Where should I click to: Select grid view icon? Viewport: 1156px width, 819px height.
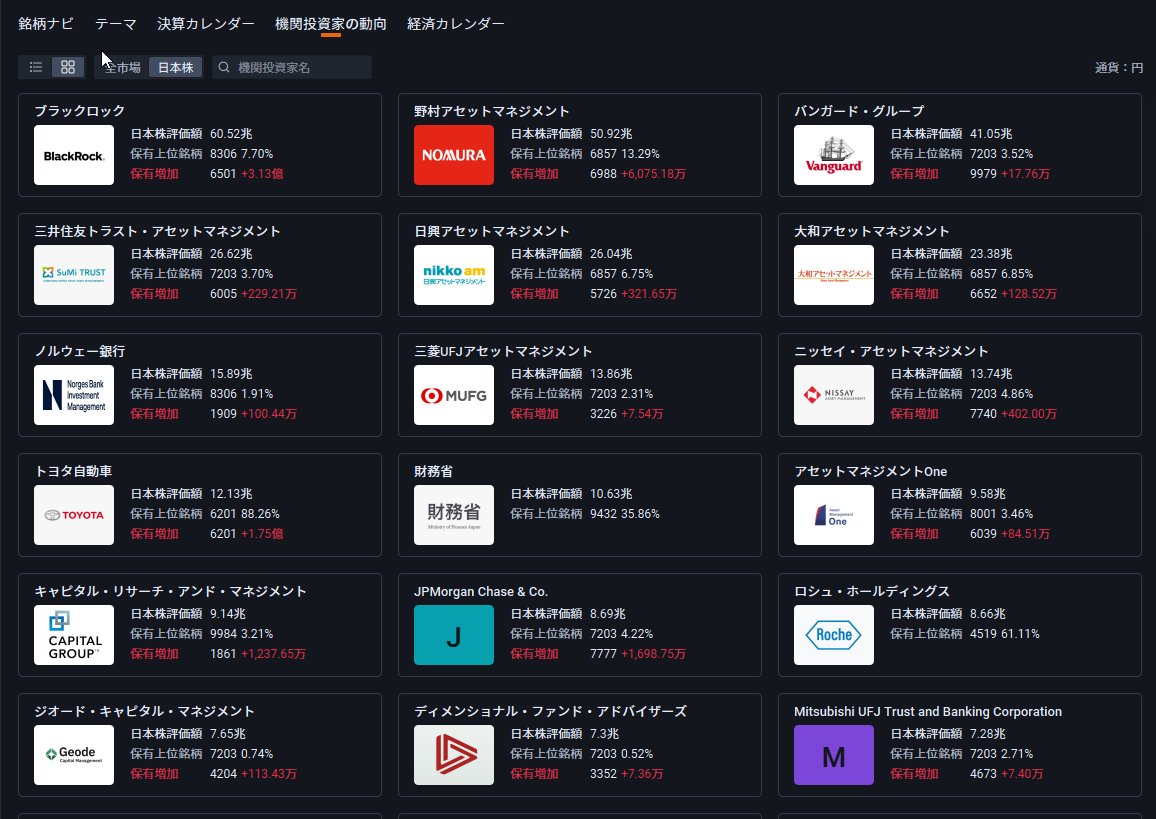click(68, 67)
